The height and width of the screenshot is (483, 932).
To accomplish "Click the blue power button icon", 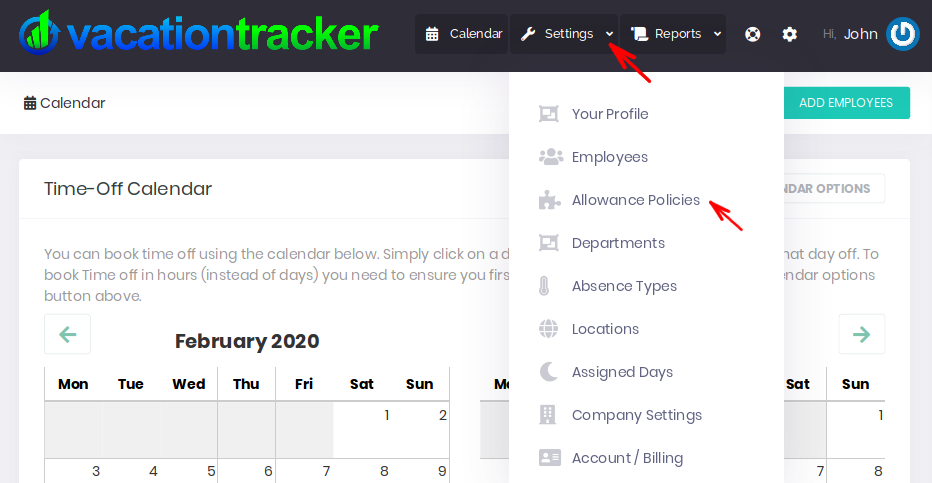I will coord(902,34).
